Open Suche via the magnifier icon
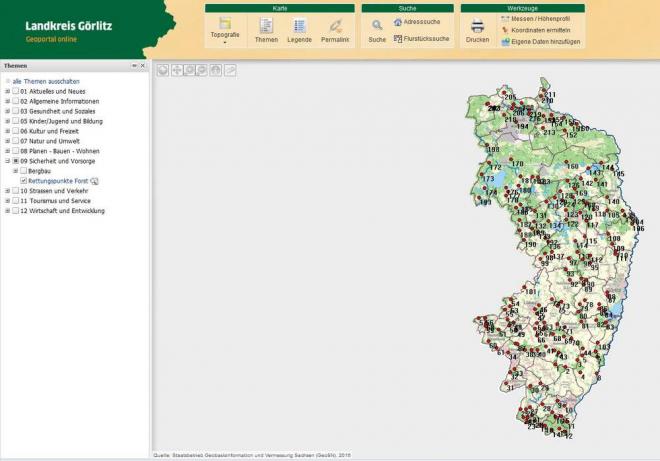 click(377, 25)
